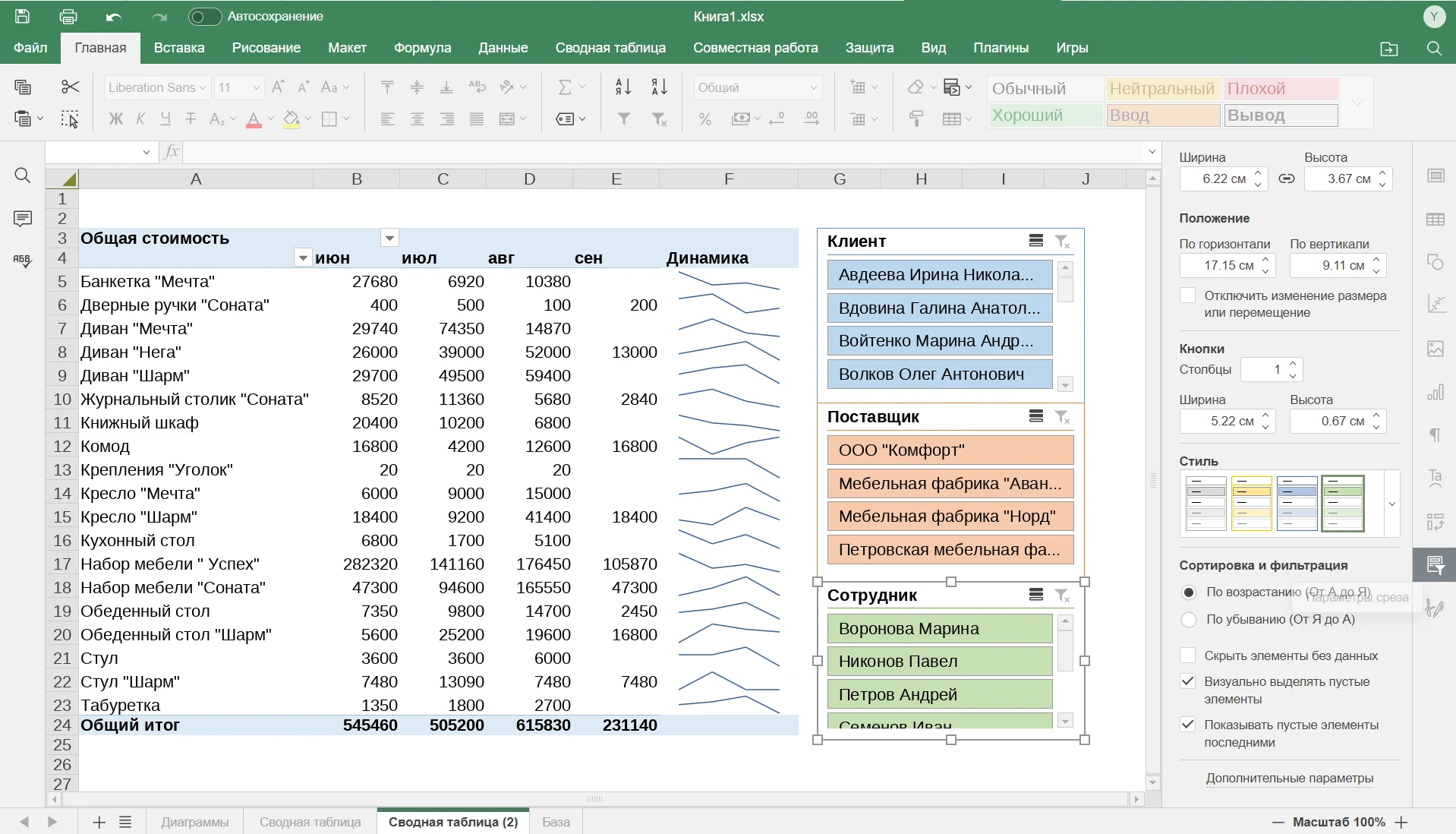This screenshot has width=1456, height=834.
Task: Open the Общая стоимость pivot filter dropdown
Action: [x=389, y=239]
